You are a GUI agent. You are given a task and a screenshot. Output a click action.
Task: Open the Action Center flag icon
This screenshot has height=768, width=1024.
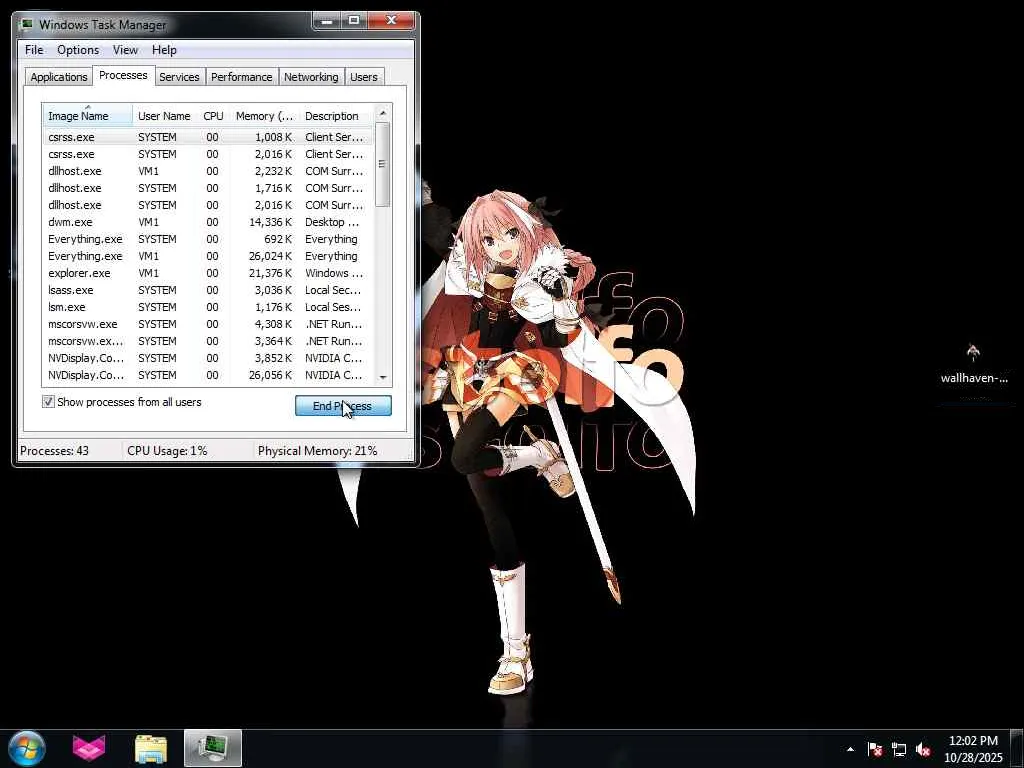click(875, 749)
